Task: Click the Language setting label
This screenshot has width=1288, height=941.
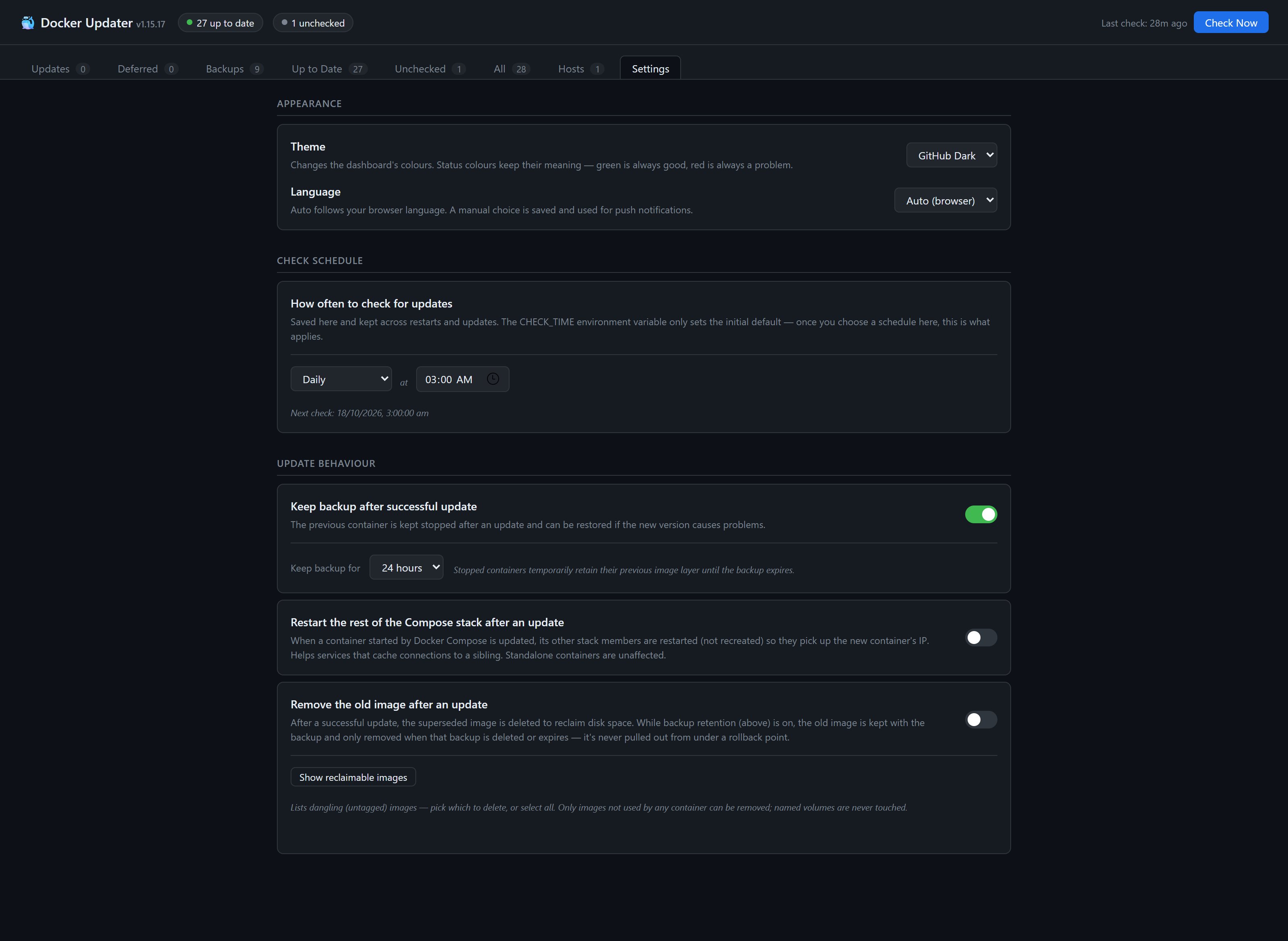Action: pyautogui.click(x=316, y=192)
